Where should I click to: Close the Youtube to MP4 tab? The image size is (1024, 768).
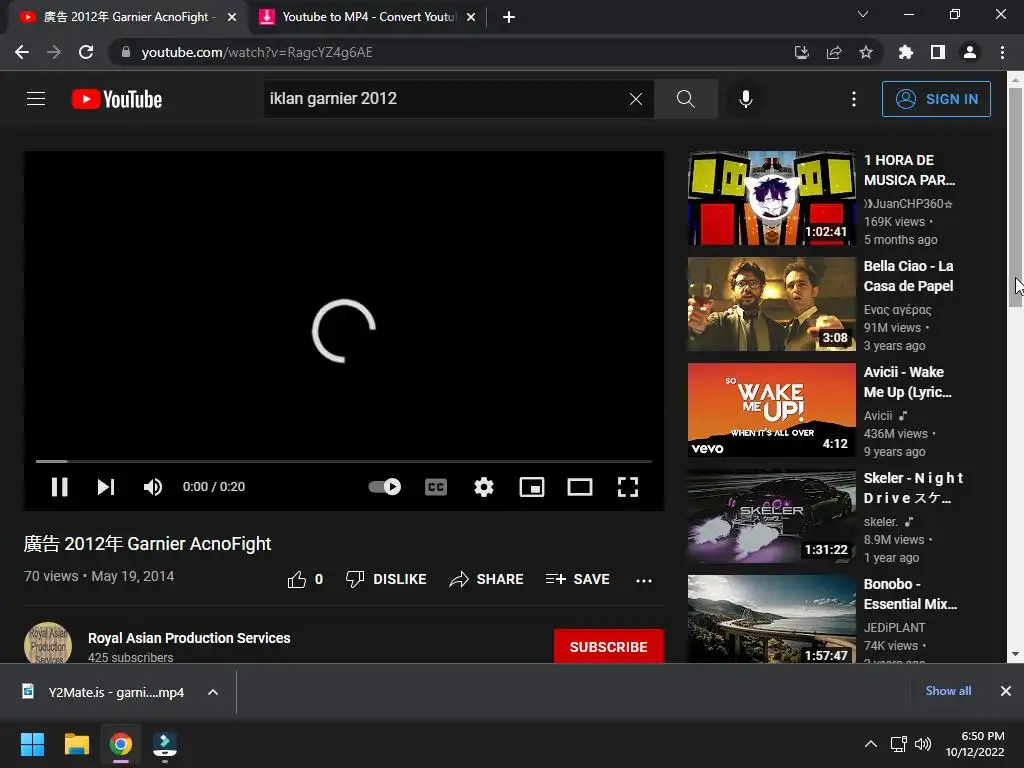(x=471, y=17)
